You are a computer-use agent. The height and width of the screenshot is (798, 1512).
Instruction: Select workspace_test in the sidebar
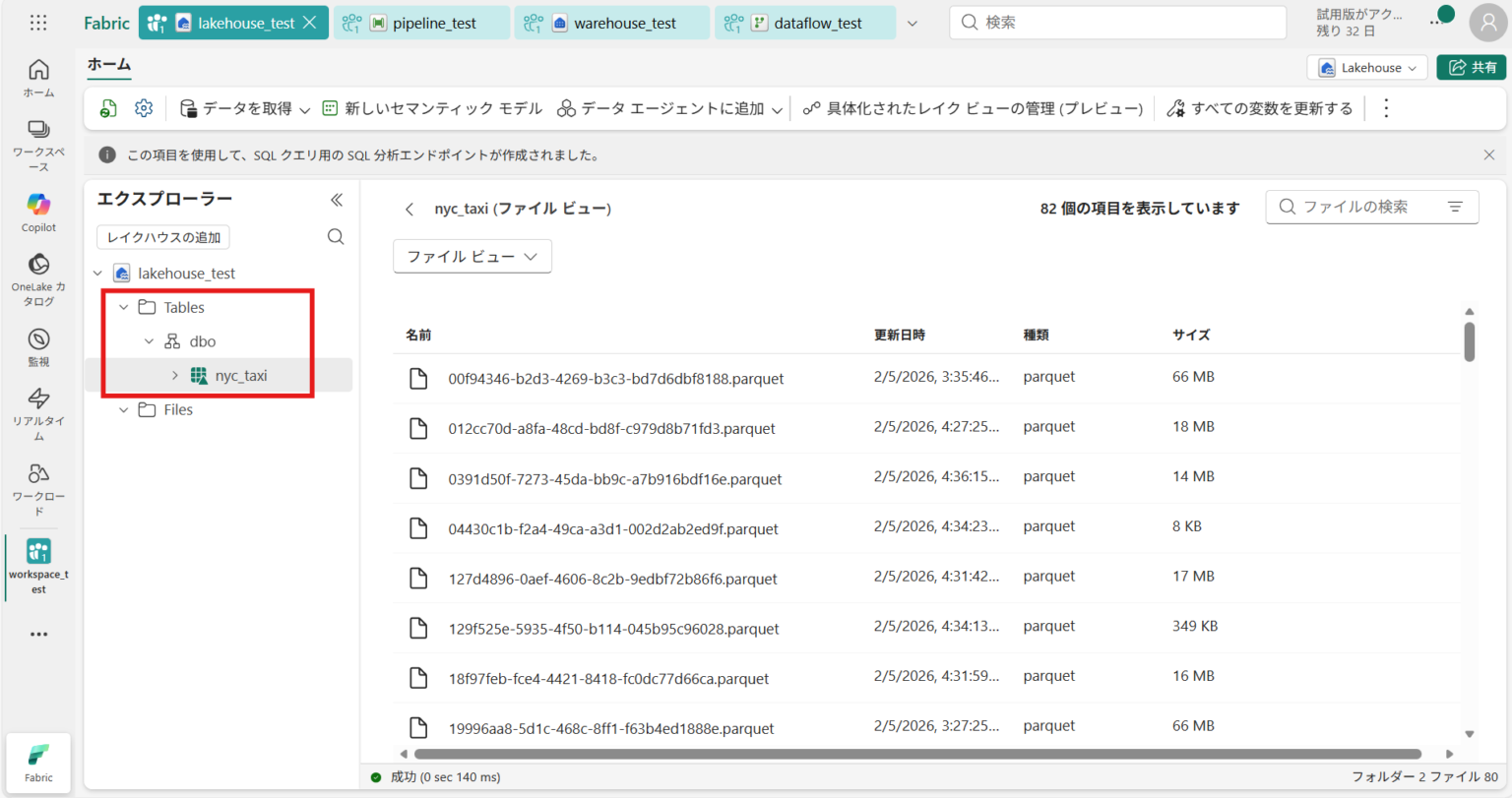(x=38, y=566)
